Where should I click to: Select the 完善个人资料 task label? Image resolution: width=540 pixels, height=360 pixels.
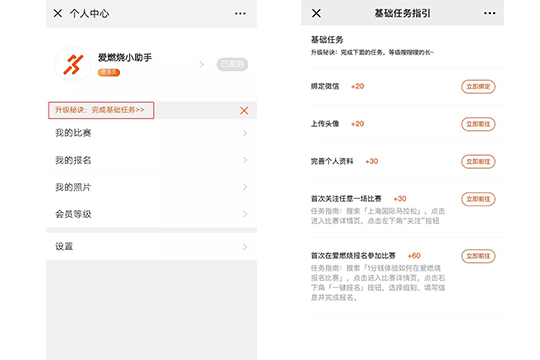pos(332,161)
